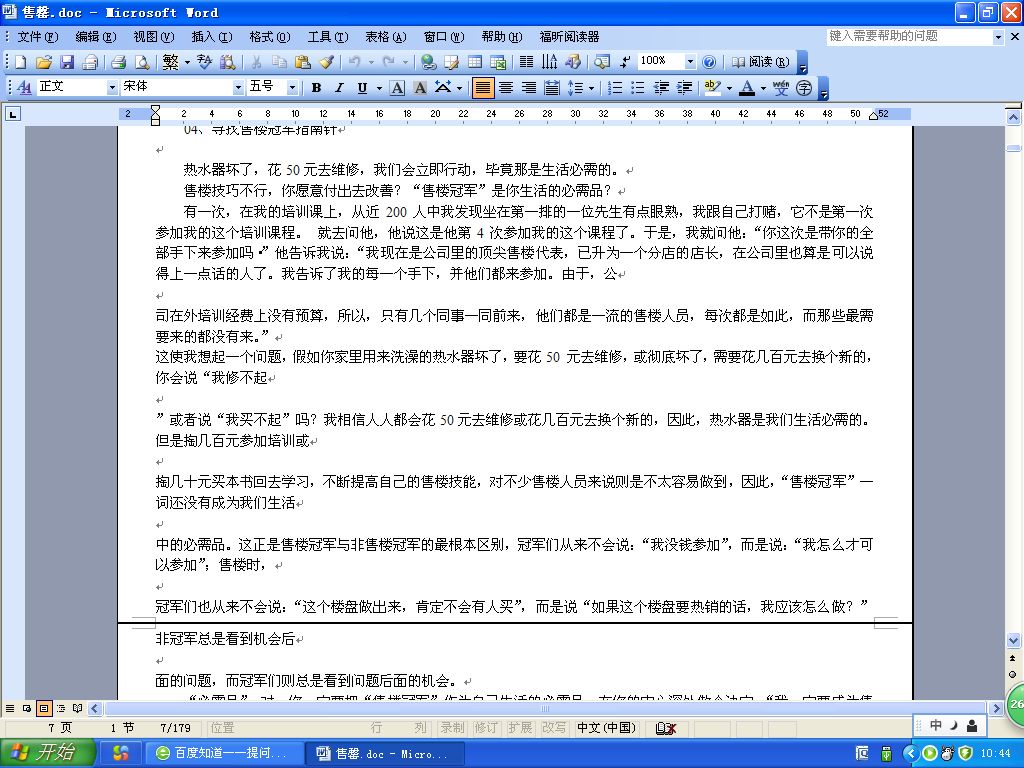Click the Save icon in the toolbar

click(x=67, y=62)
